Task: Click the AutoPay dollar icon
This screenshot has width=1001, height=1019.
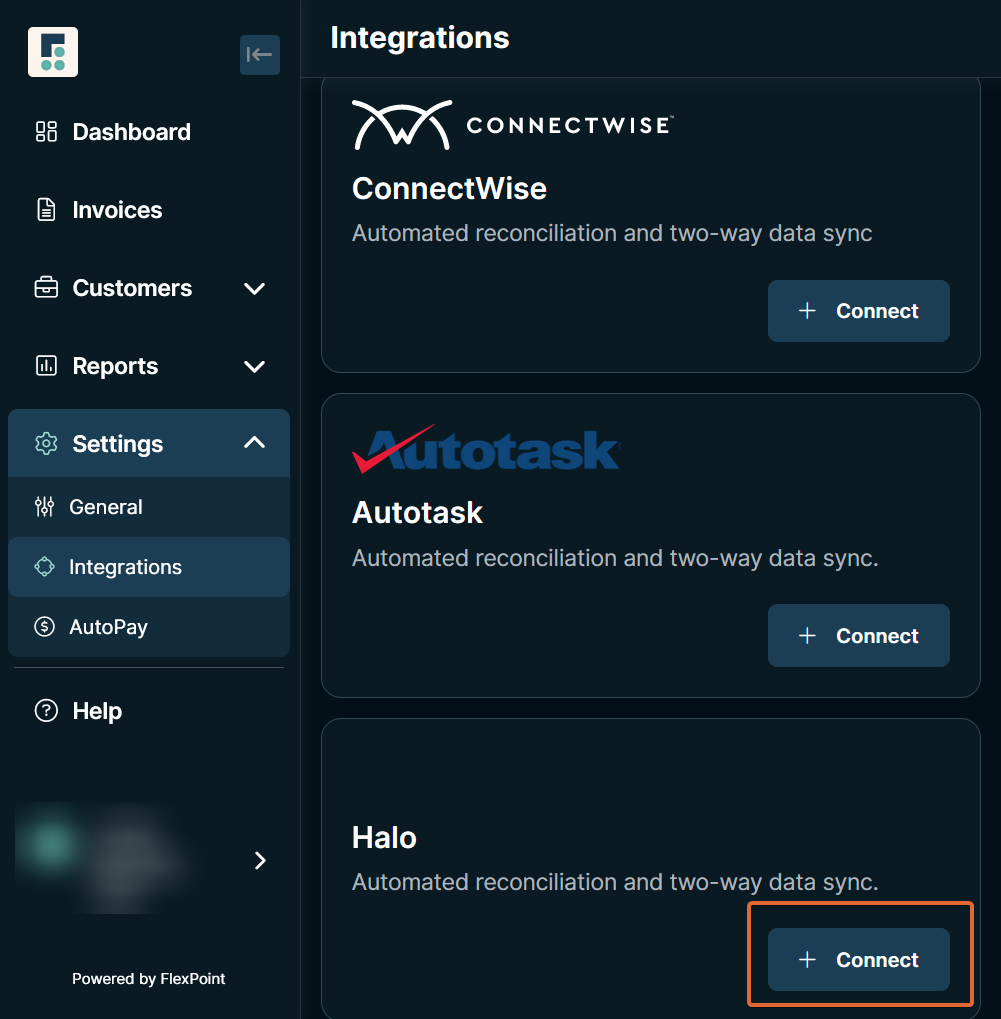Action: pyautogui.click(x=44, y=627)
